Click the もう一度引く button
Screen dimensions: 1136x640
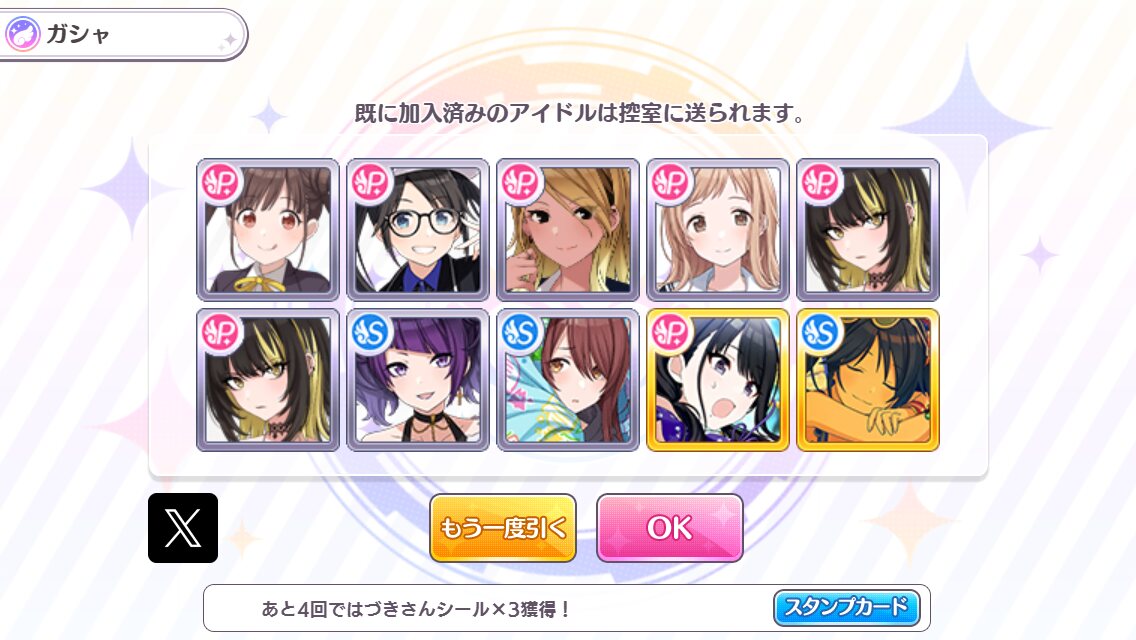[503, 528]
